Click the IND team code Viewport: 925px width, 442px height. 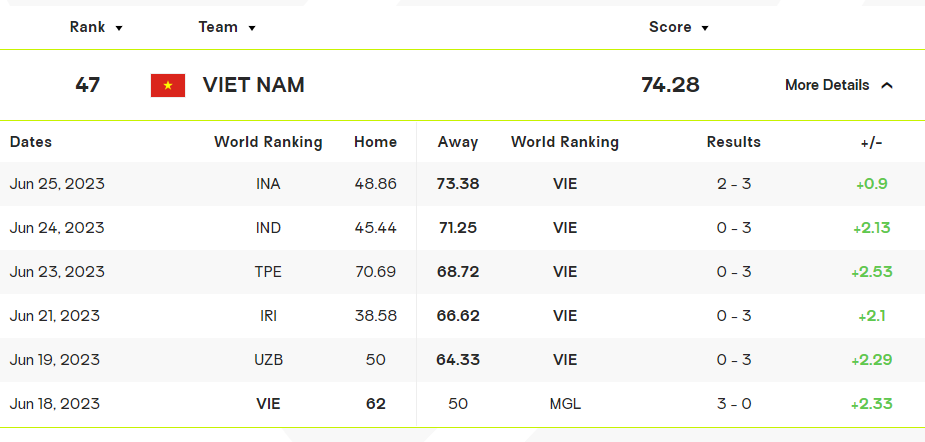pos(268,228)
